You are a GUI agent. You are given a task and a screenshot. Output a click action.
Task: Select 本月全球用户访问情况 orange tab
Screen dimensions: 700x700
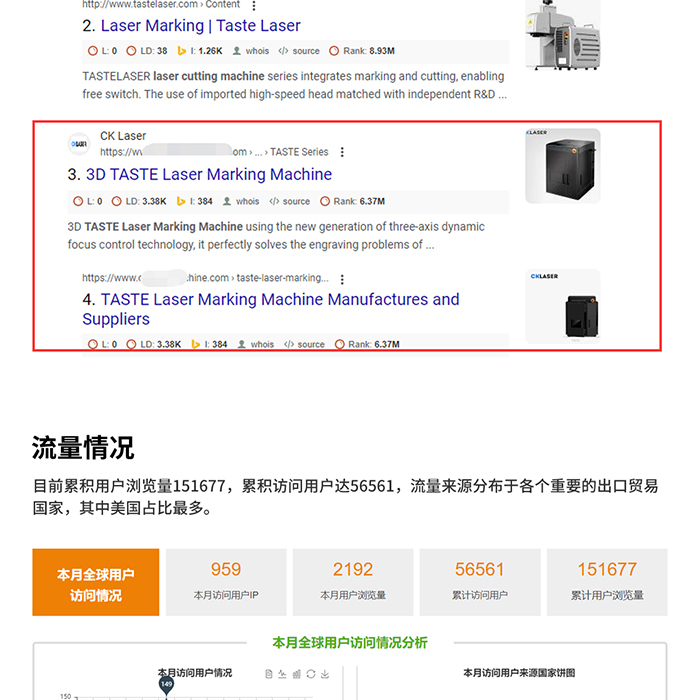point(96,582)
